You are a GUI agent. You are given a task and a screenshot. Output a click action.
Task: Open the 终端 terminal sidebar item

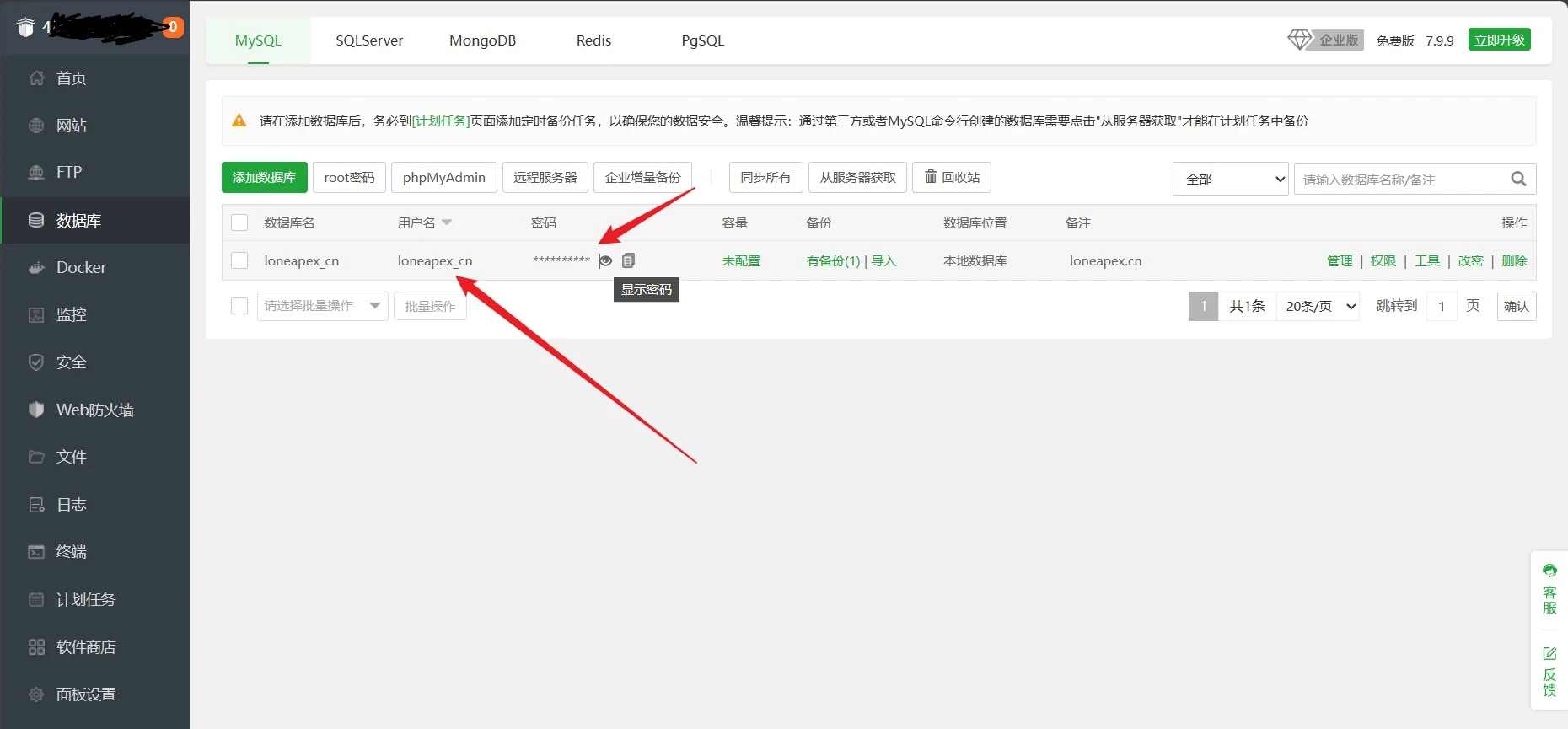[x=71, y=552]
